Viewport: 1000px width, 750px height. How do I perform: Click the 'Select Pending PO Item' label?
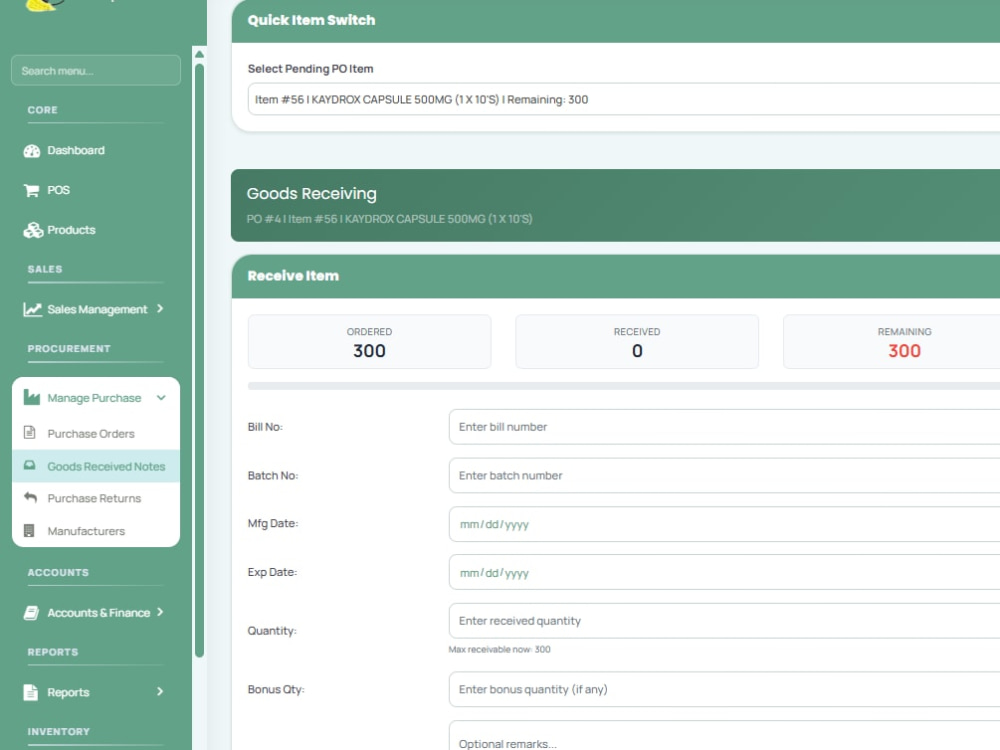point(311,69)
